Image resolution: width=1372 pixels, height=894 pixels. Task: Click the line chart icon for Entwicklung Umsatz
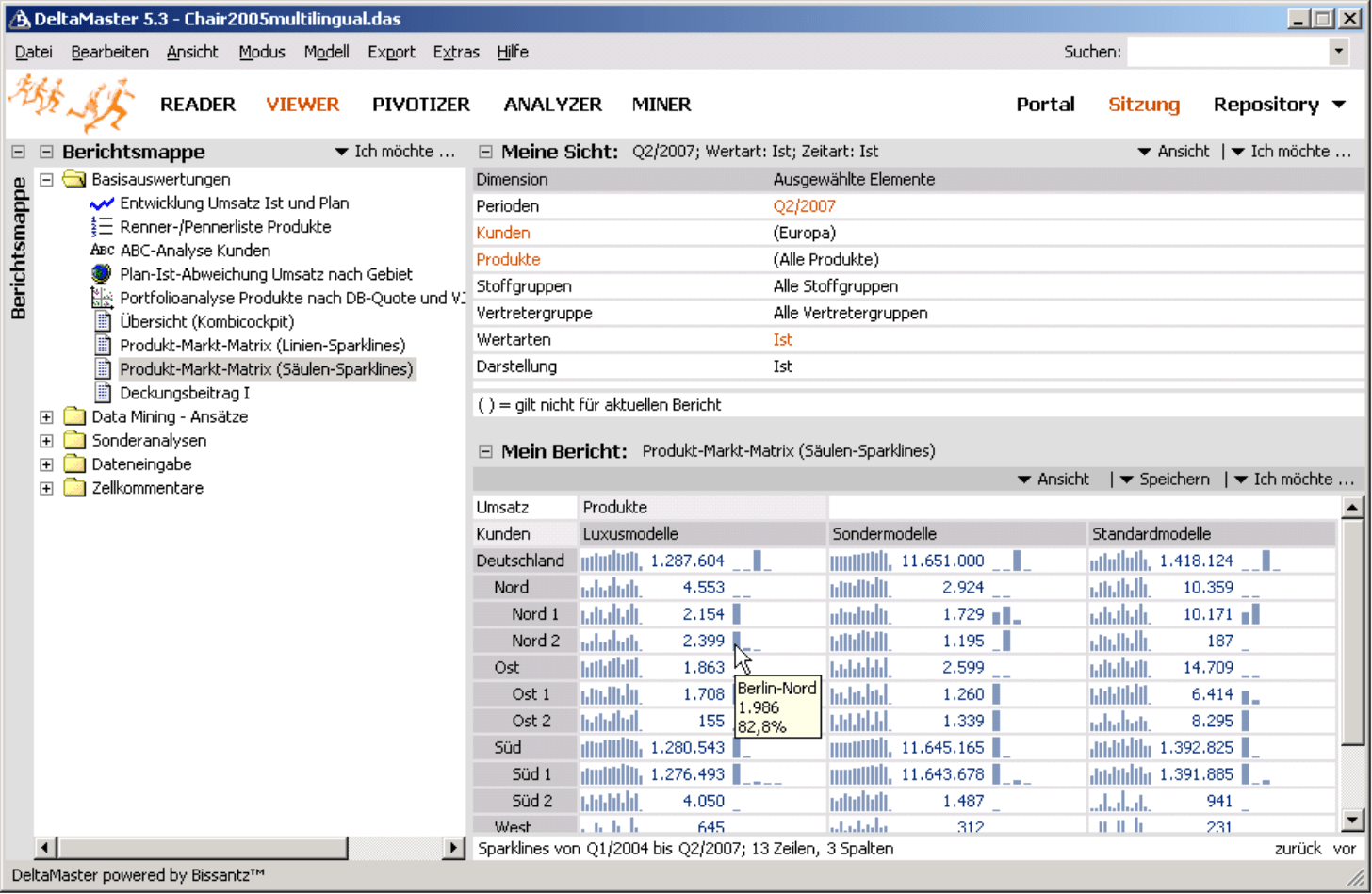[102, 203]
